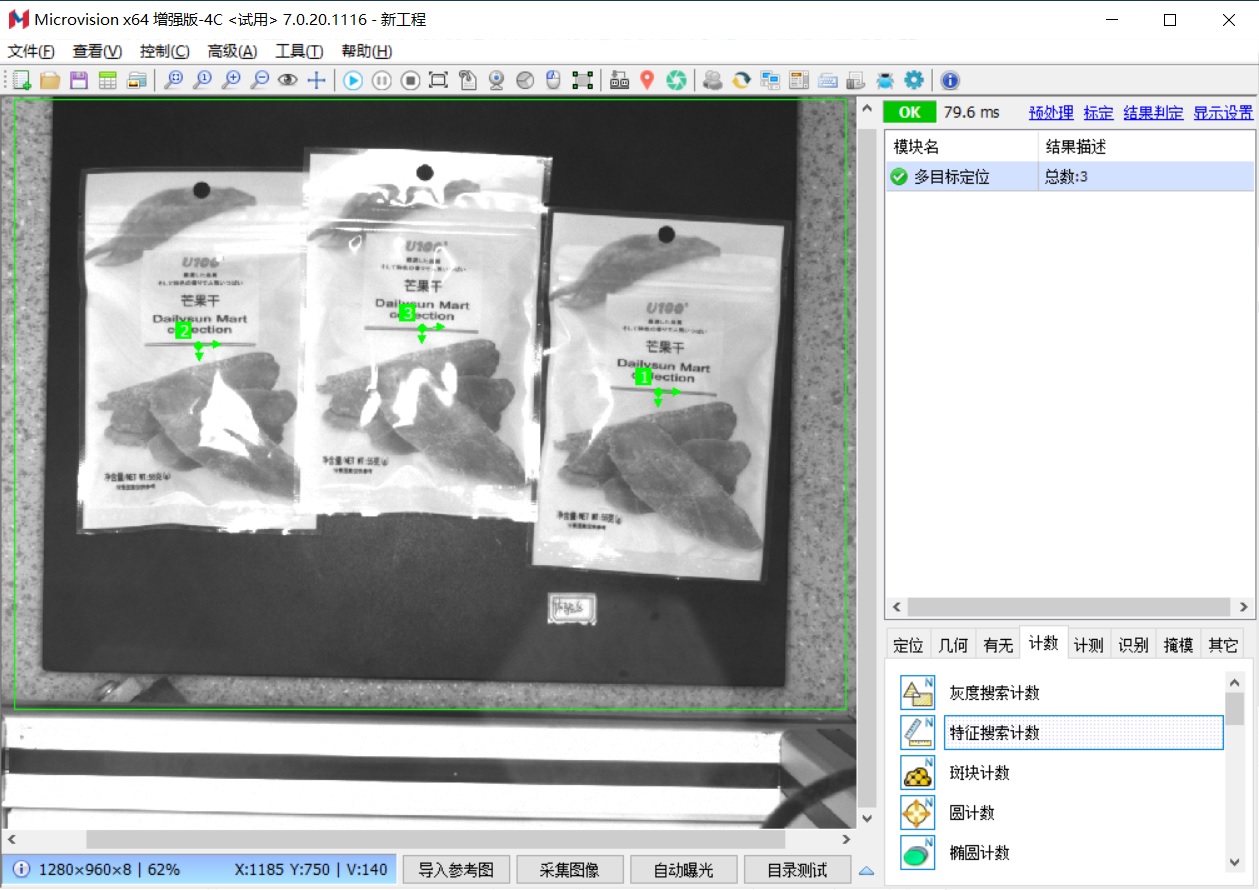Click the green-handled selection box icon
Image resolution: width=1259 pixels, height=890 pixels.
coord(583,81)
